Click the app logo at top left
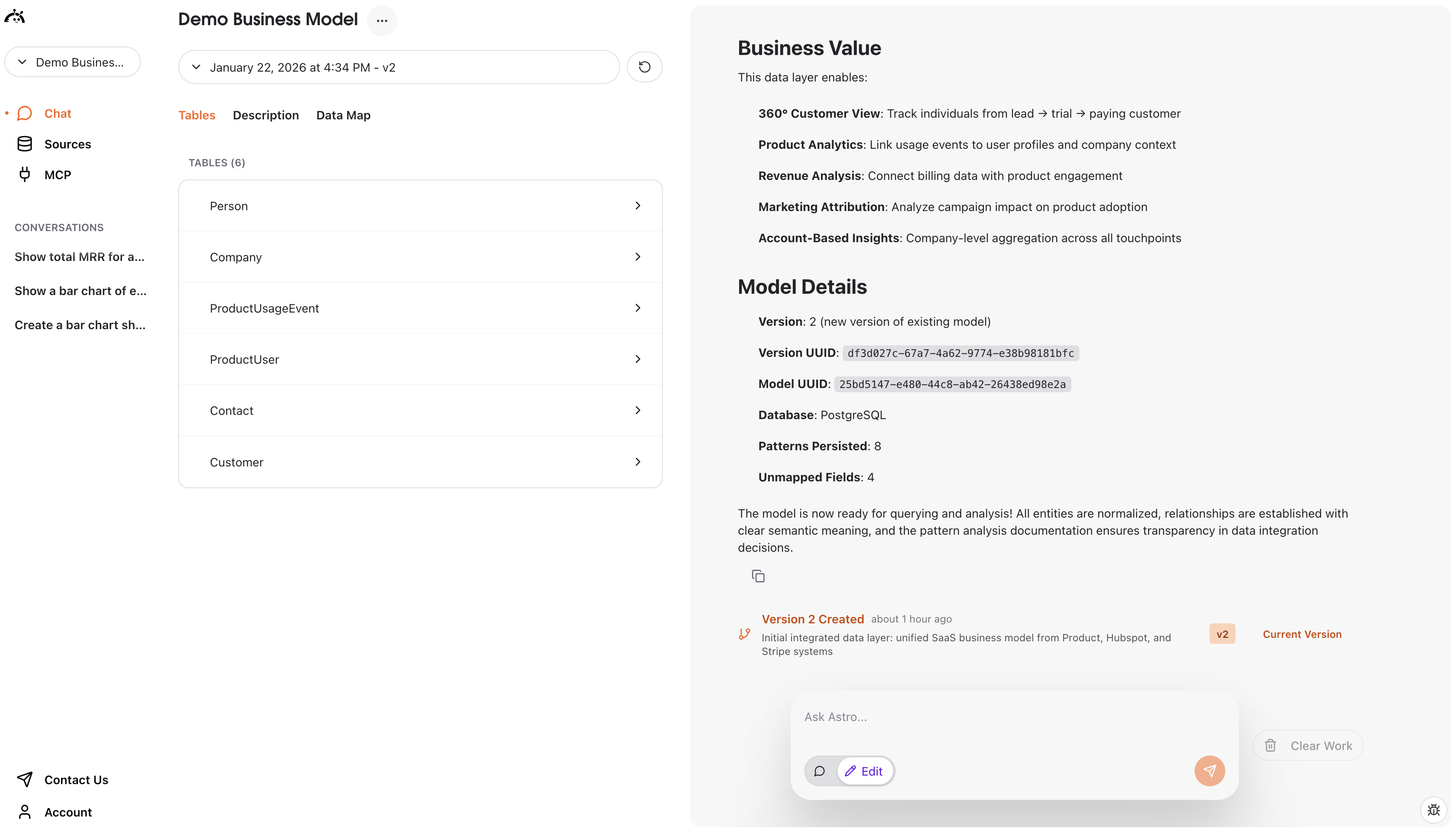The height and width of the screenshot is (834, 1456). 15,17
